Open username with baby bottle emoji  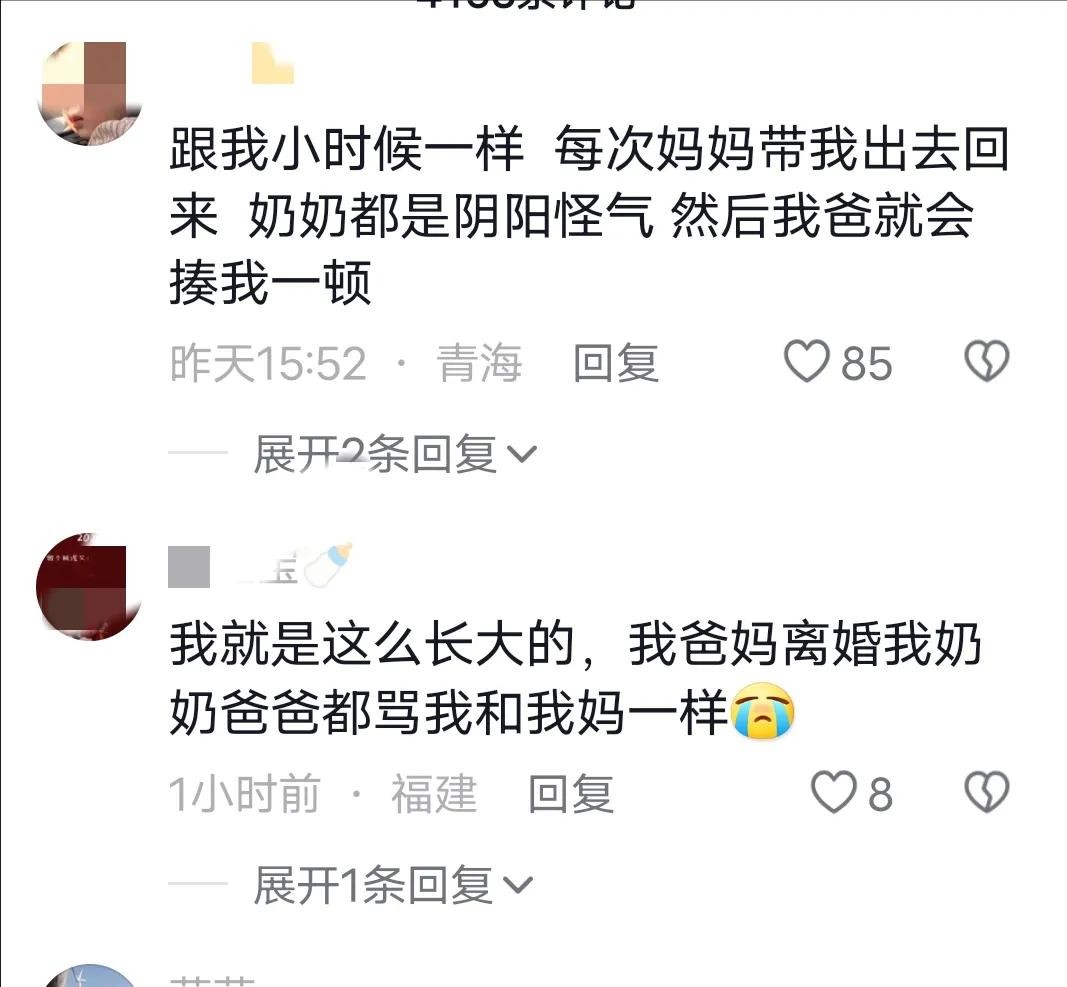coord(261,566)
